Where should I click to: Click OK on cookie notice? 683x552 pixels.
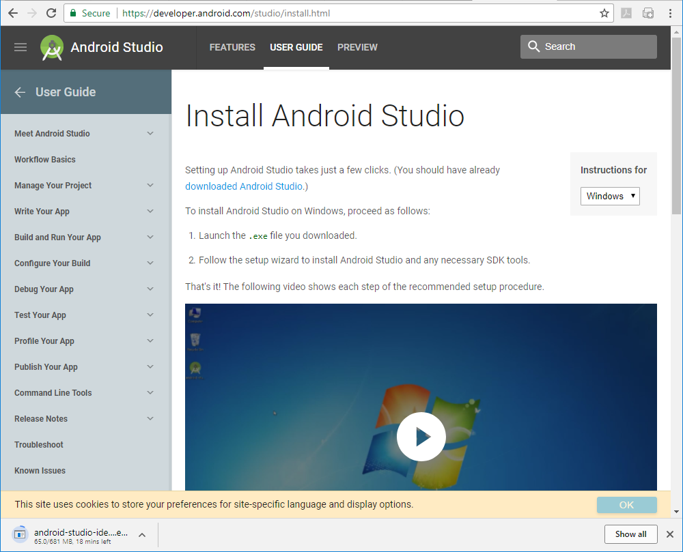point(626,505)
